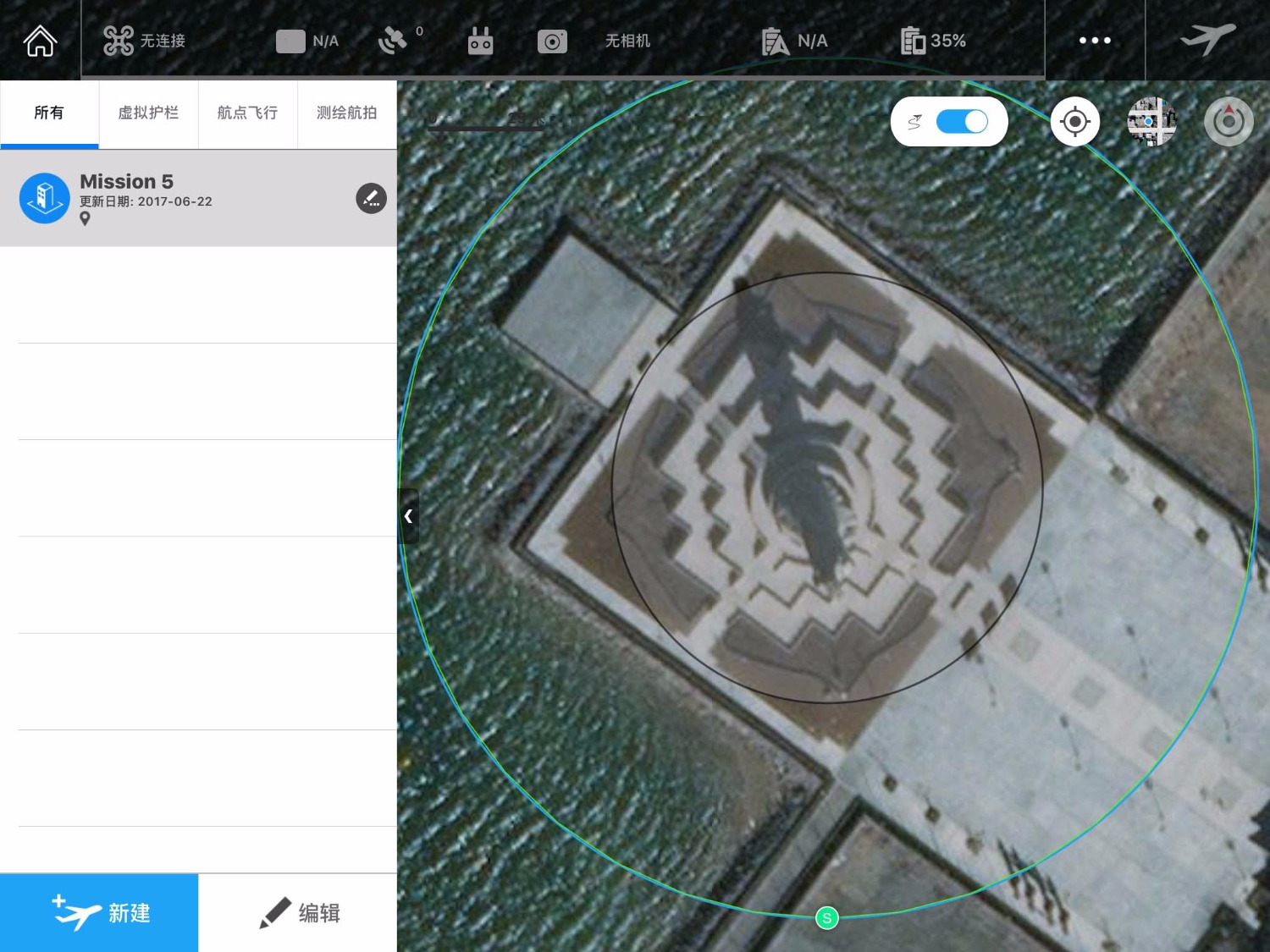
Task: Open the three-dot settings menu
Action: coord(1095,41)
